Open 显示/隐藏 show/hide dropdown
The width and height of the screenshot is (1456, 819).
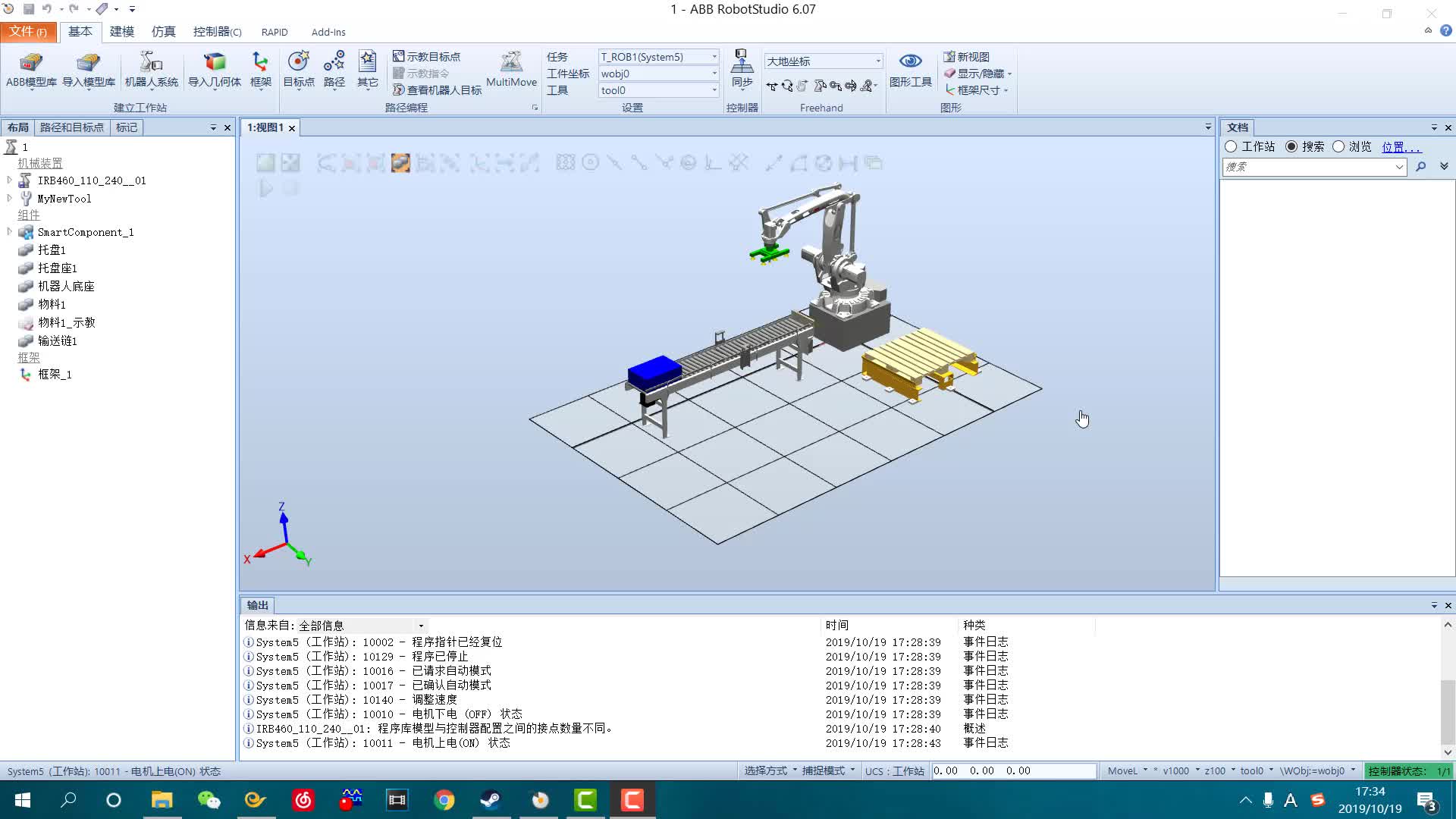click(x=978, y=74)
